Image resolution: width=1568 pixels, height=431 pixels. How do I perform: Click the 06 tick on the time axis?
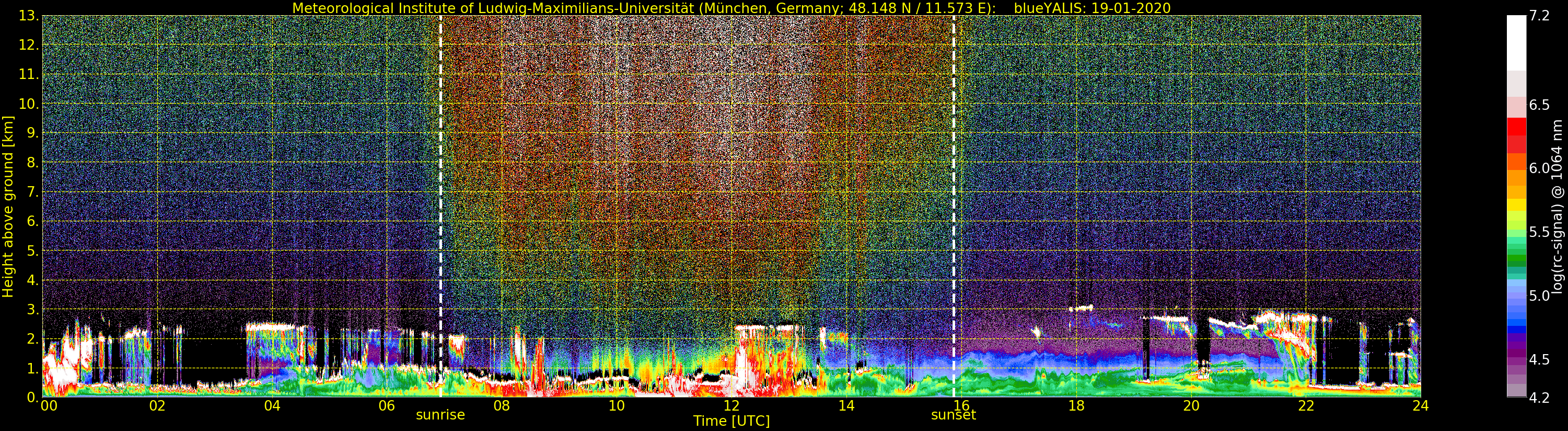[387, 405]
